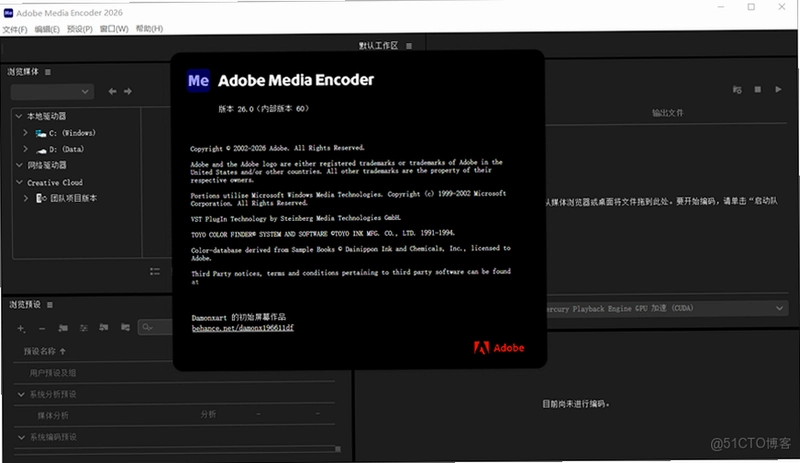Screen dimensions: 800x463
Task: Create a new preset with plus icon
Action: pyautogui.click(x=21, y=328)
